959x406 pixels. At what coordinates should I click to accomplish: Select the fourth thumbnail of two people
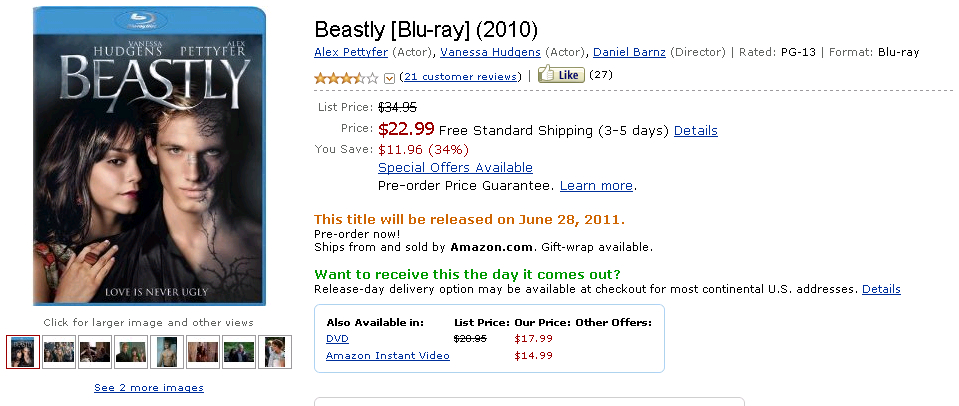click(131, 352)
